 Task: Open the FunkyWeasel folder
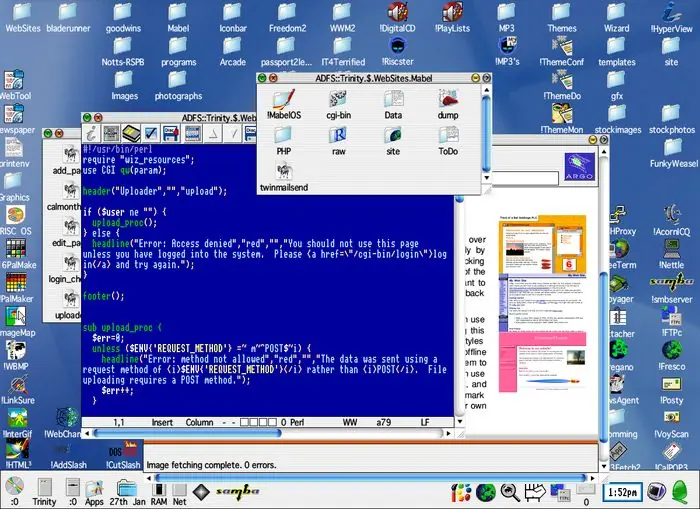coord(673,153)
